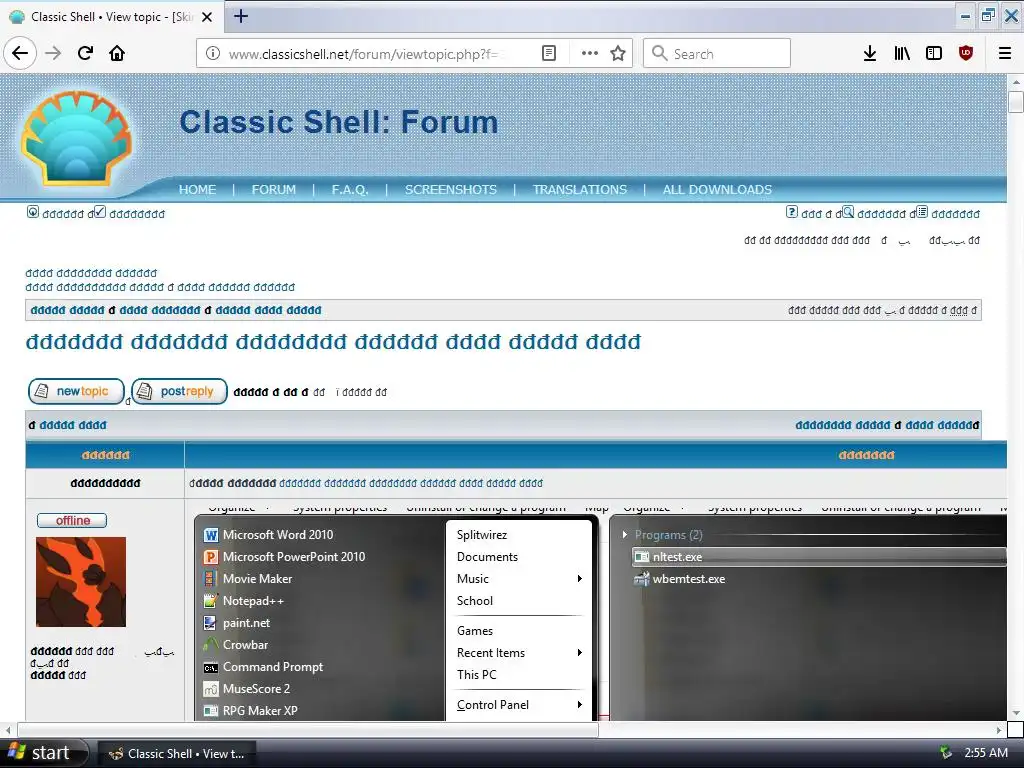
Task: Toggle the sidebar icon in toolbar
Action: point(934,54)
